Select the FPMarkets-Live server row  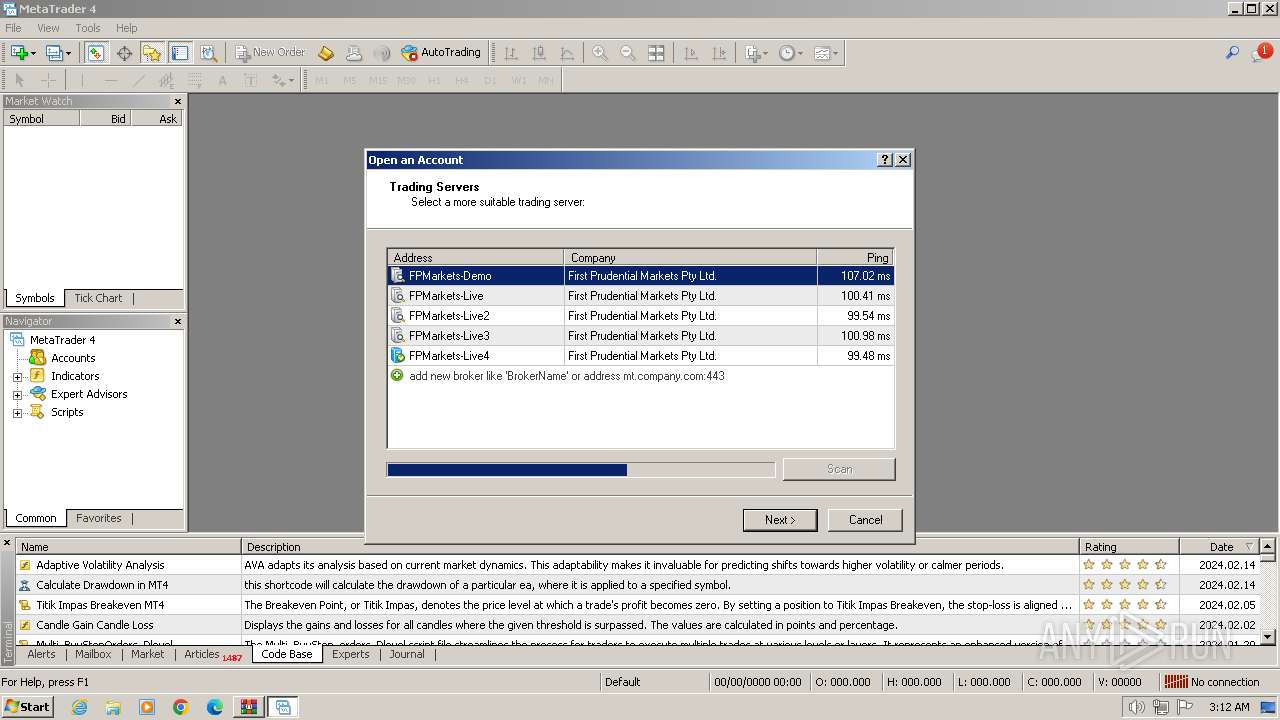(x=640, y=296)
